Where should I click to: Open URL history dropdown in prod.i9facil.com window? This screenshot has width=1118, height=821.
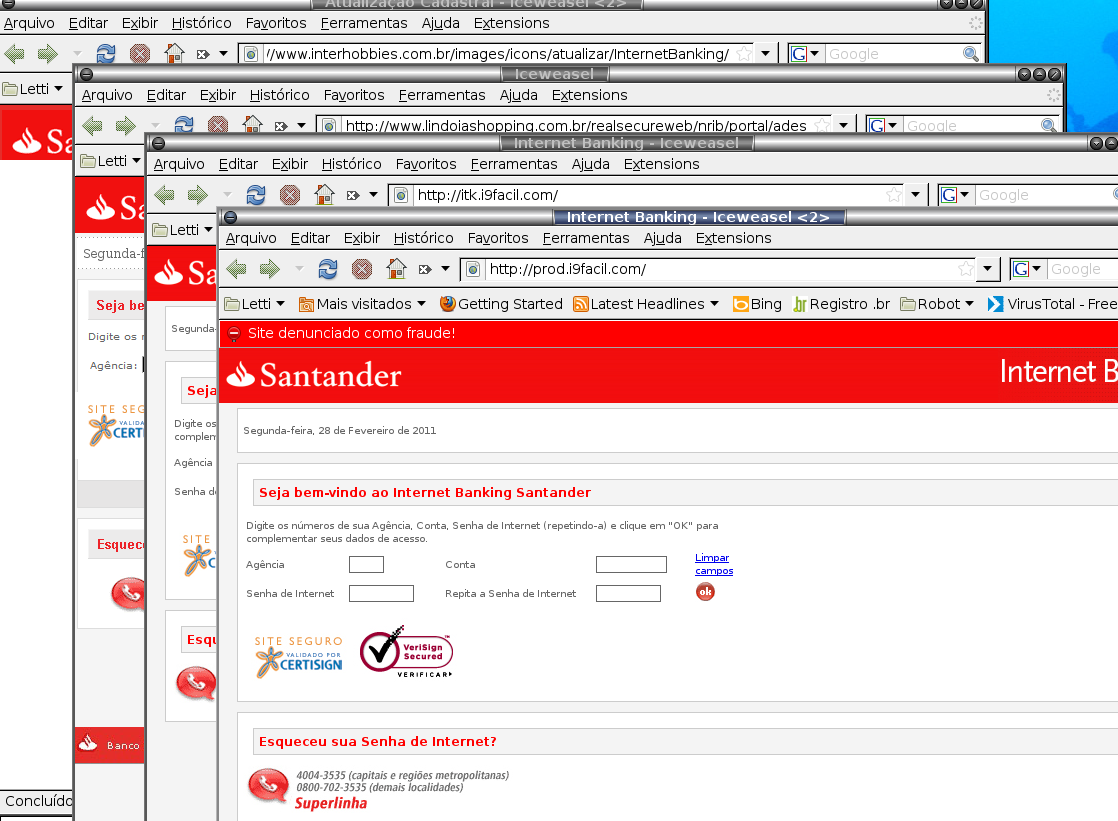988,269
